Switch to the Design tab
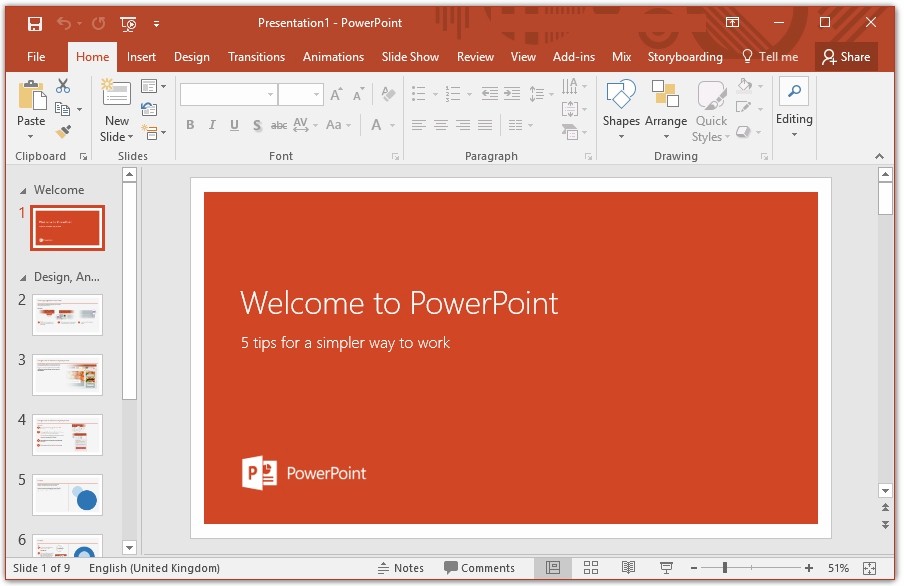 (191, 57)
